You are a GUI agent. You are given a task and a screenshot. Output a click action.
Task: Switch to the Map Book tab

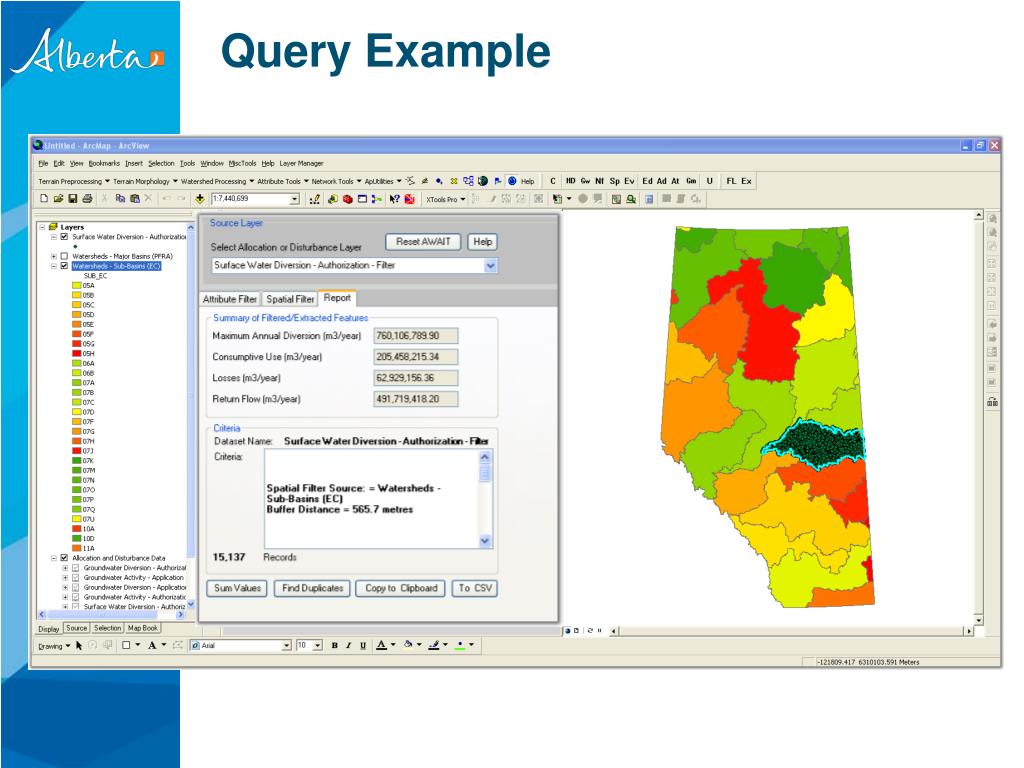143,628
